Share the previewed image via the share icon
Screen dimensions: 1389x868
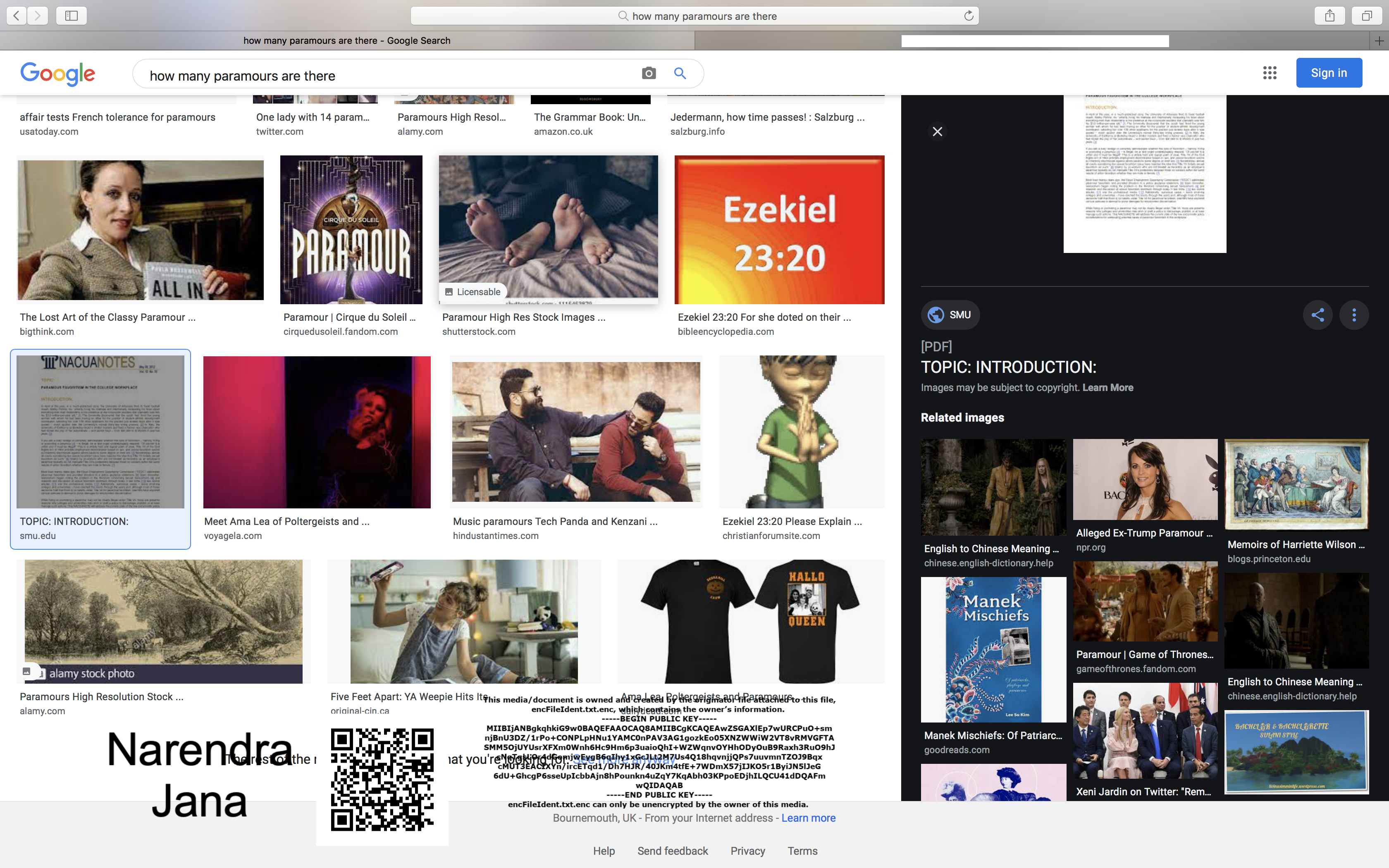tap(1317, 315)
